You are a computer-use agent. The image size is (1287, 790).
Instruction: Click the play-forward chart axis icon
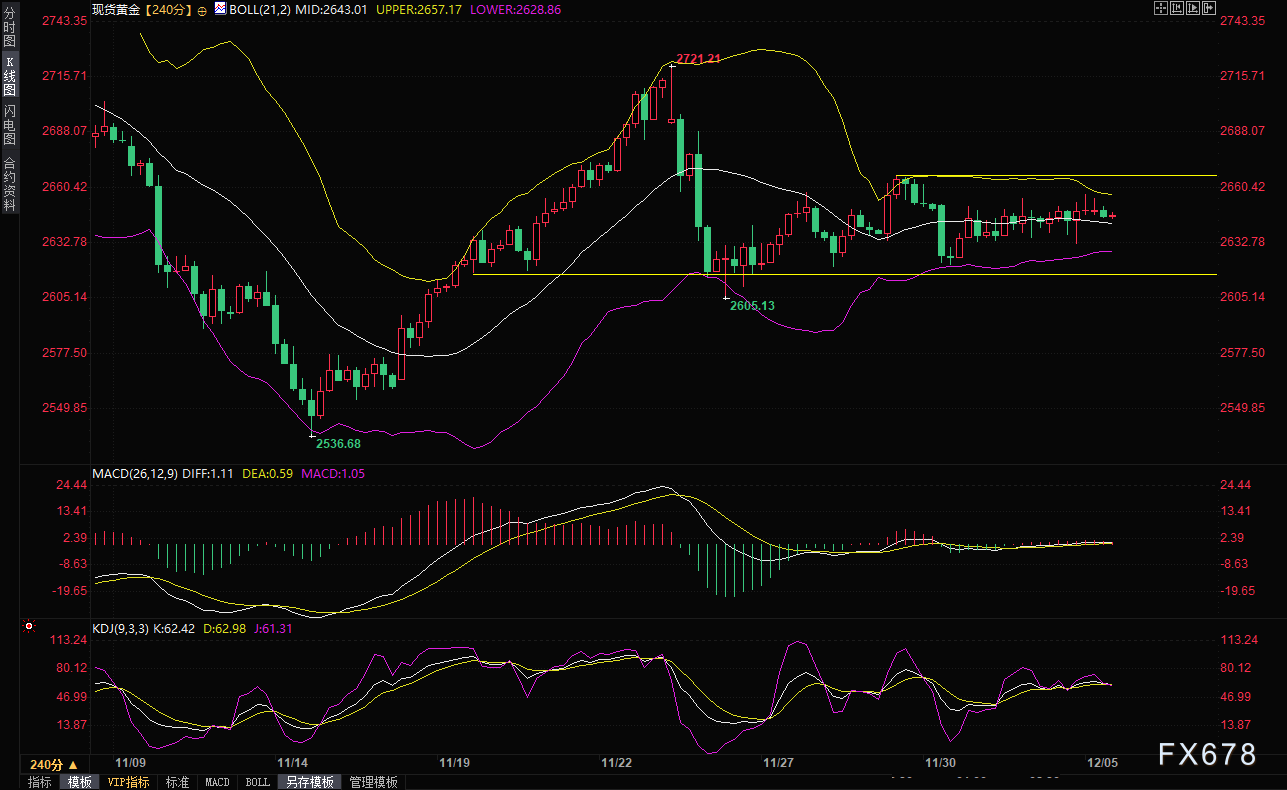tap(1193, 8)
